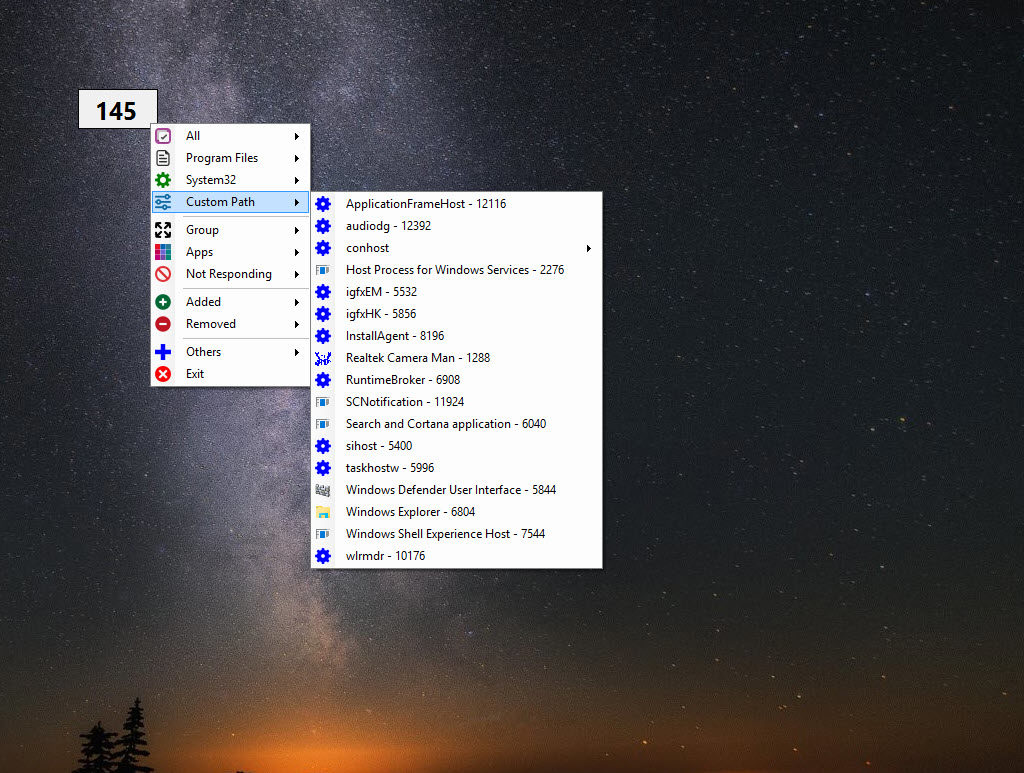This screenshot has width=1024, height=773.
Task: Pick Search and Cortana application - 6040
Action: tap(456, 424)
